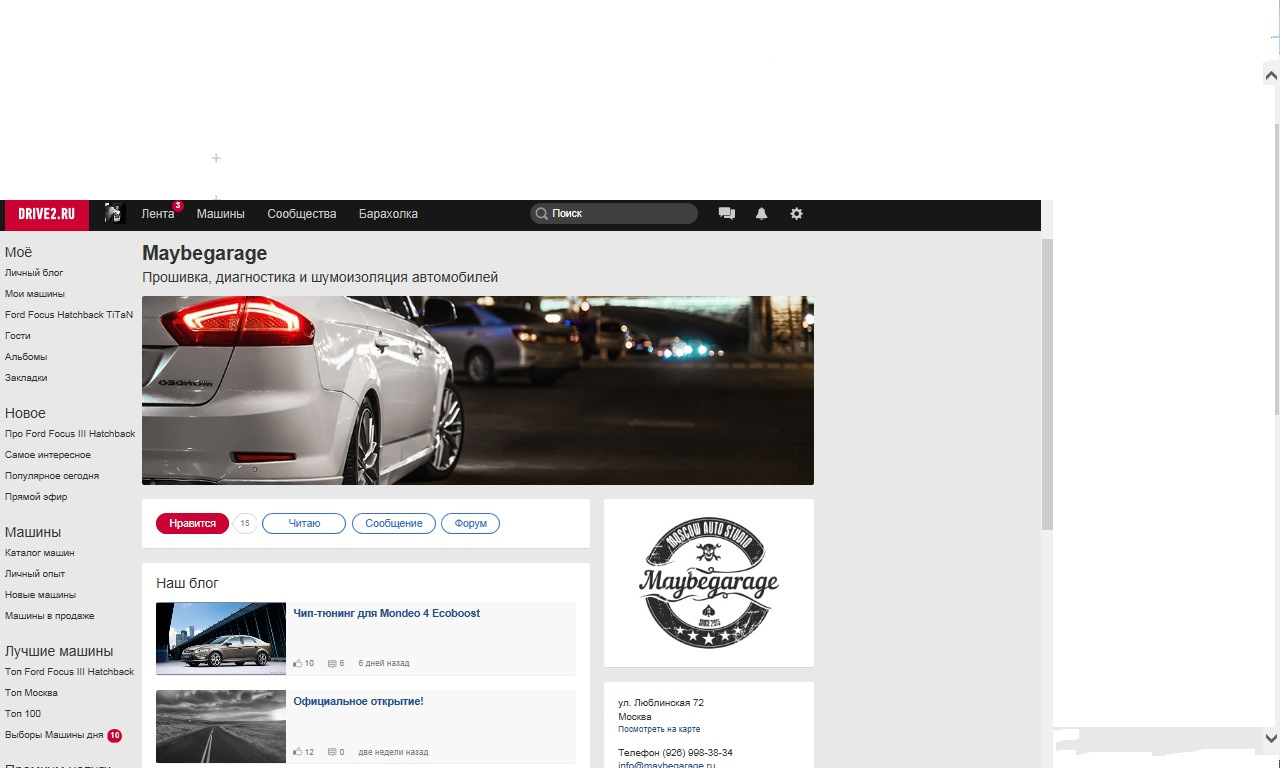Click the page's vertical scrollbar thumb
Viewport: 1280px width, 768px height.
pyautogui.click(x=1047, y=384)
